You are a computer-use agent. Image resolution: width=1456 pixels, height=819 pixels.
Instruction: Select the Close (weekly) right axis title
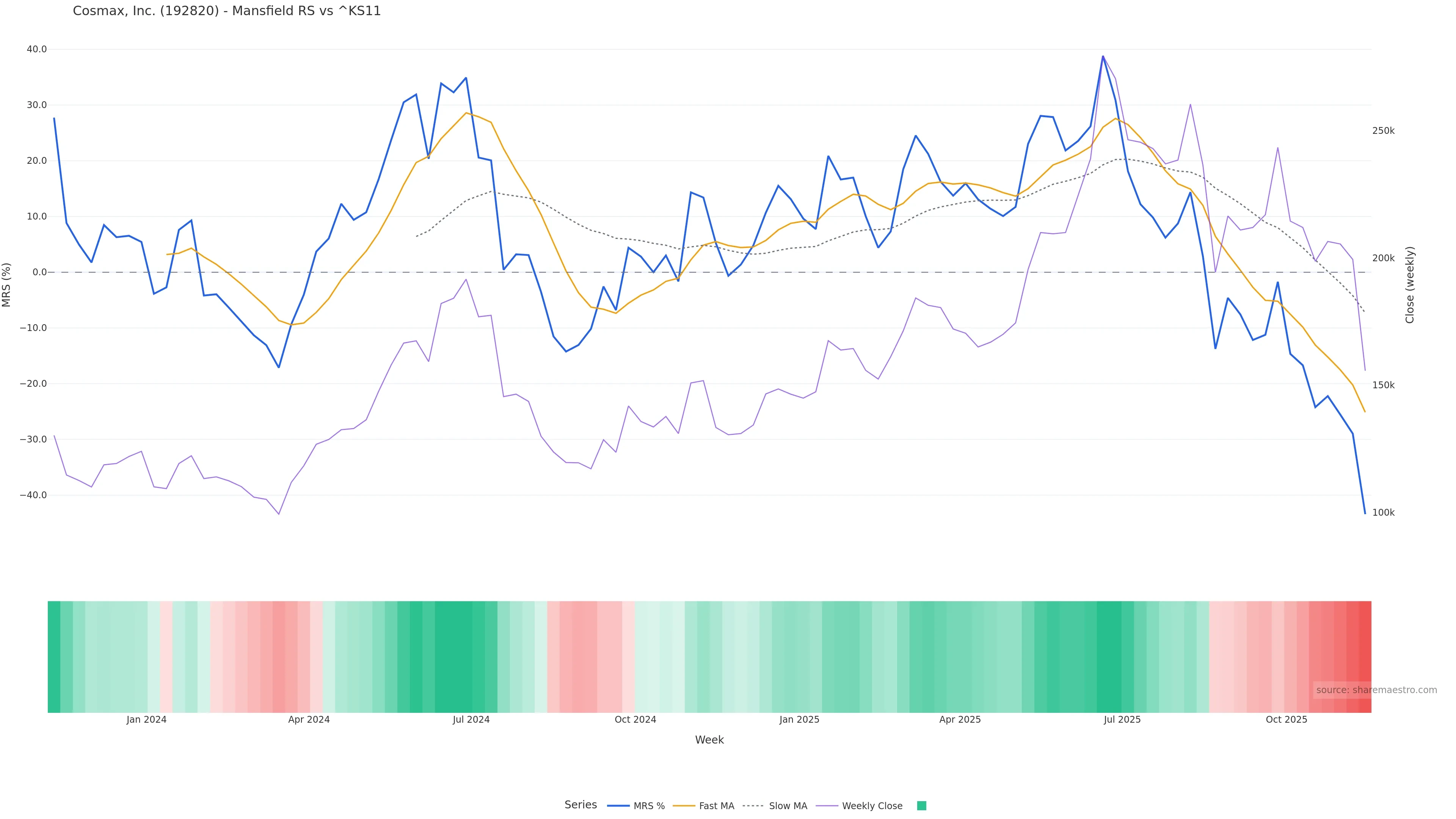tap(1410, 285)
